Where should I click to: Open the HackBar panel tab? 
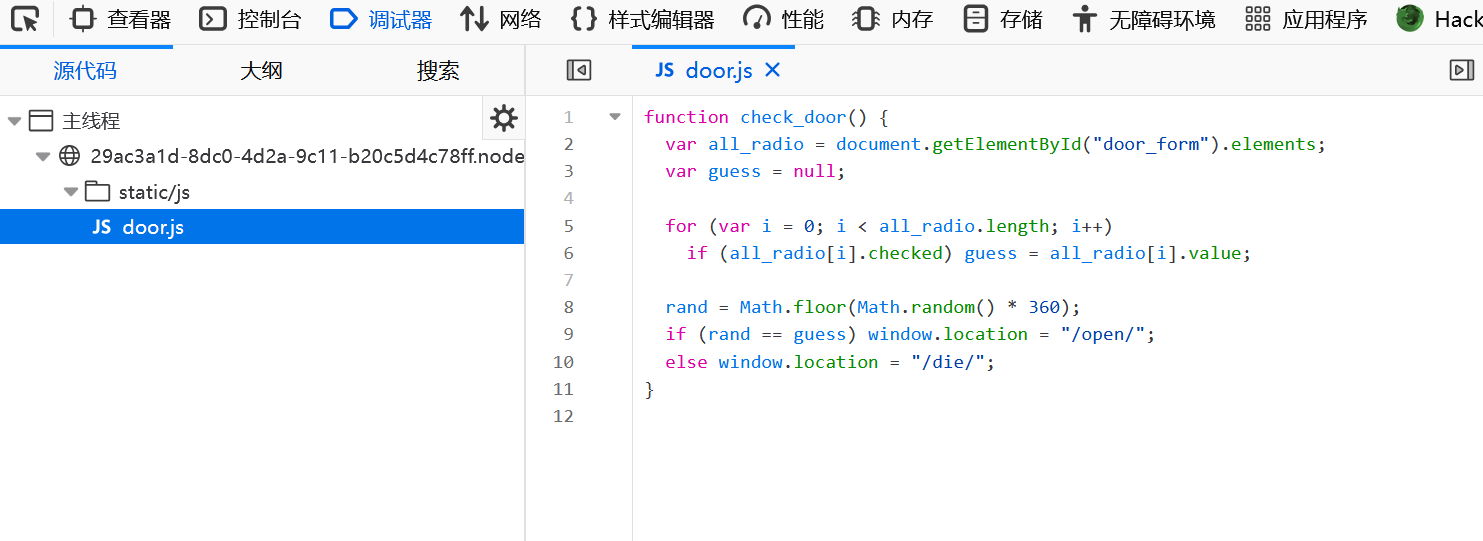pos(1439,19)
